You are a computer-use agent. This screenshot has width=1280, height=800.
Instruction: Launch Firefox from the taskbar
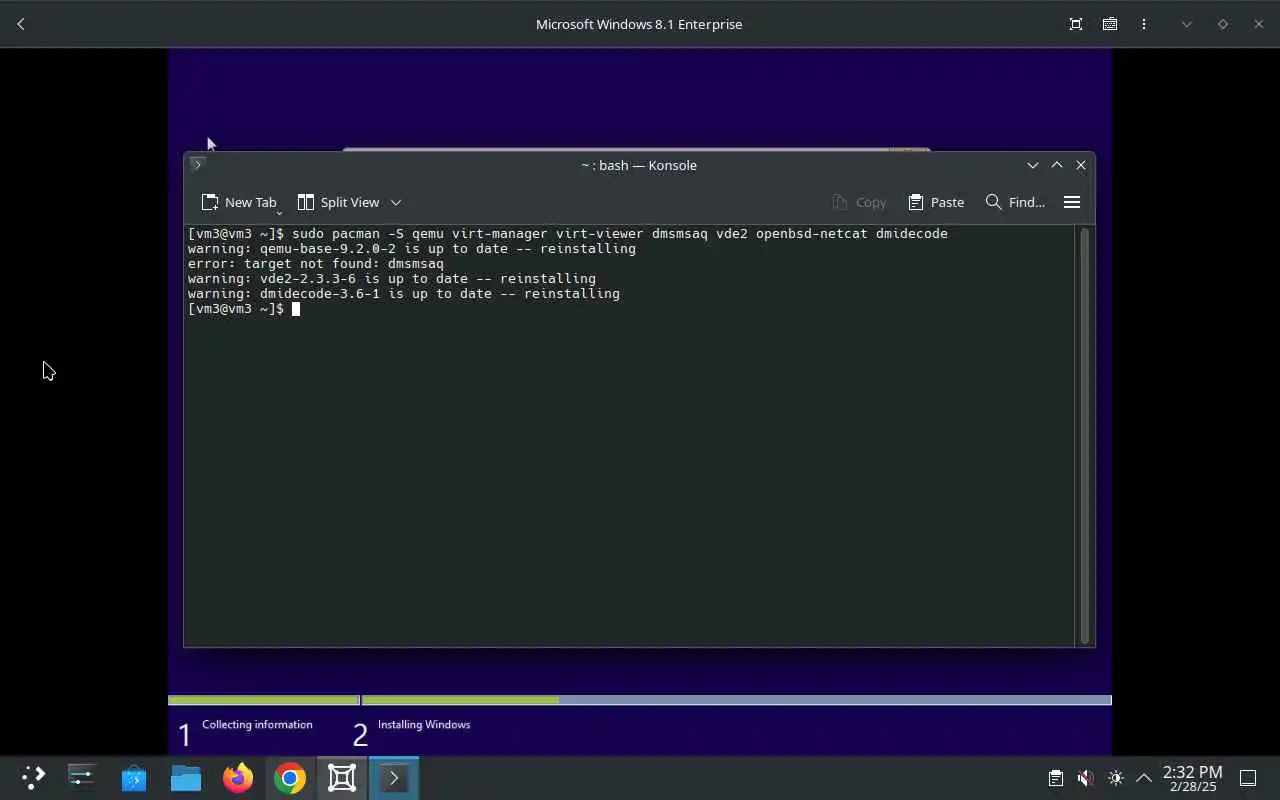tap(237, 777)
